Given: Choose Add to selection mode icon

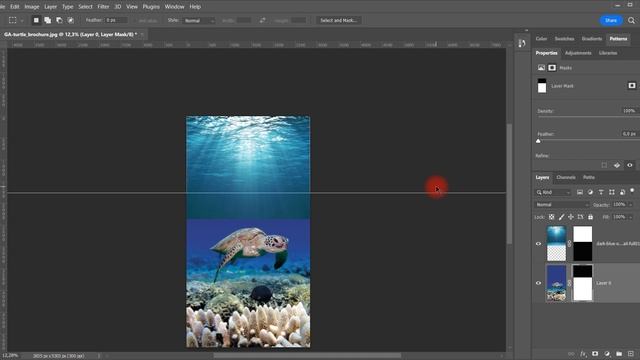Looking at the screenshot, I should click(47, 20).
